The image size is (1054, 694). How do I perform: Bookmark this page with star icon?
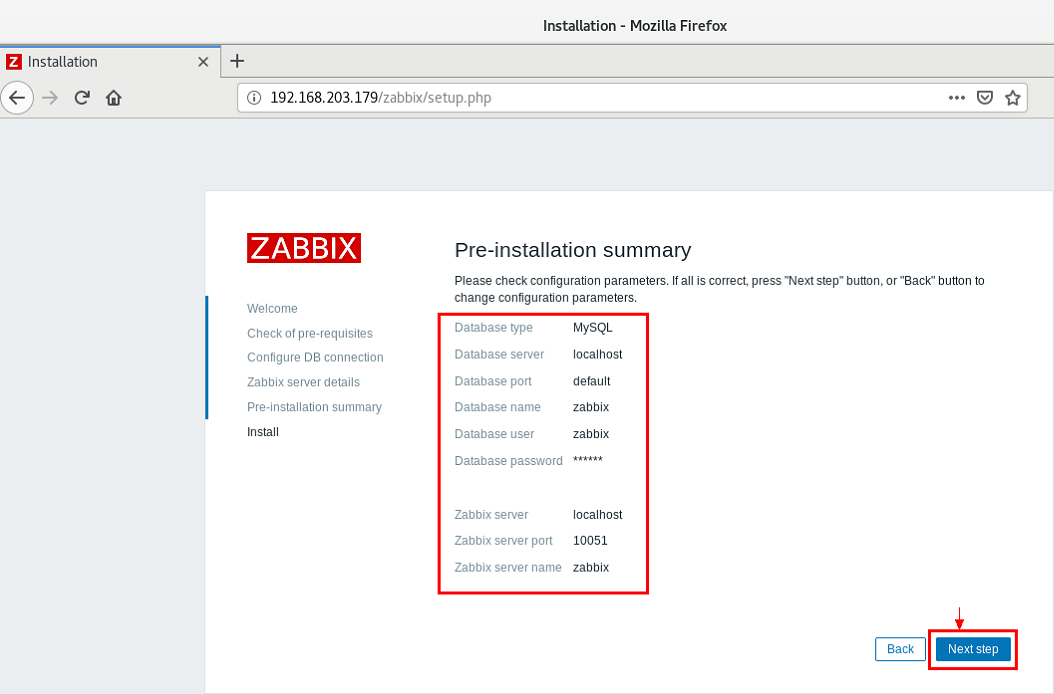pyautogui.click(x=1012, y=98)
